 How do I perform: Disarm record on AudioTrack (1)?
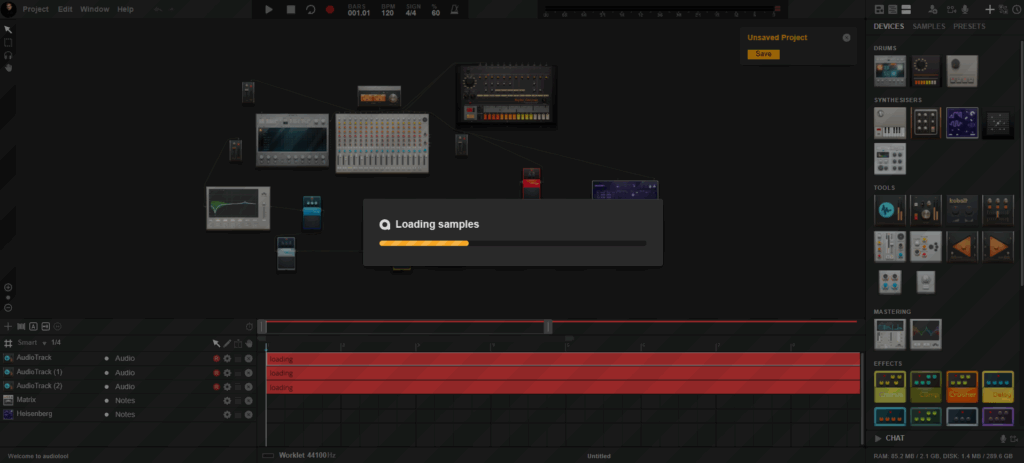pos(216,373)
